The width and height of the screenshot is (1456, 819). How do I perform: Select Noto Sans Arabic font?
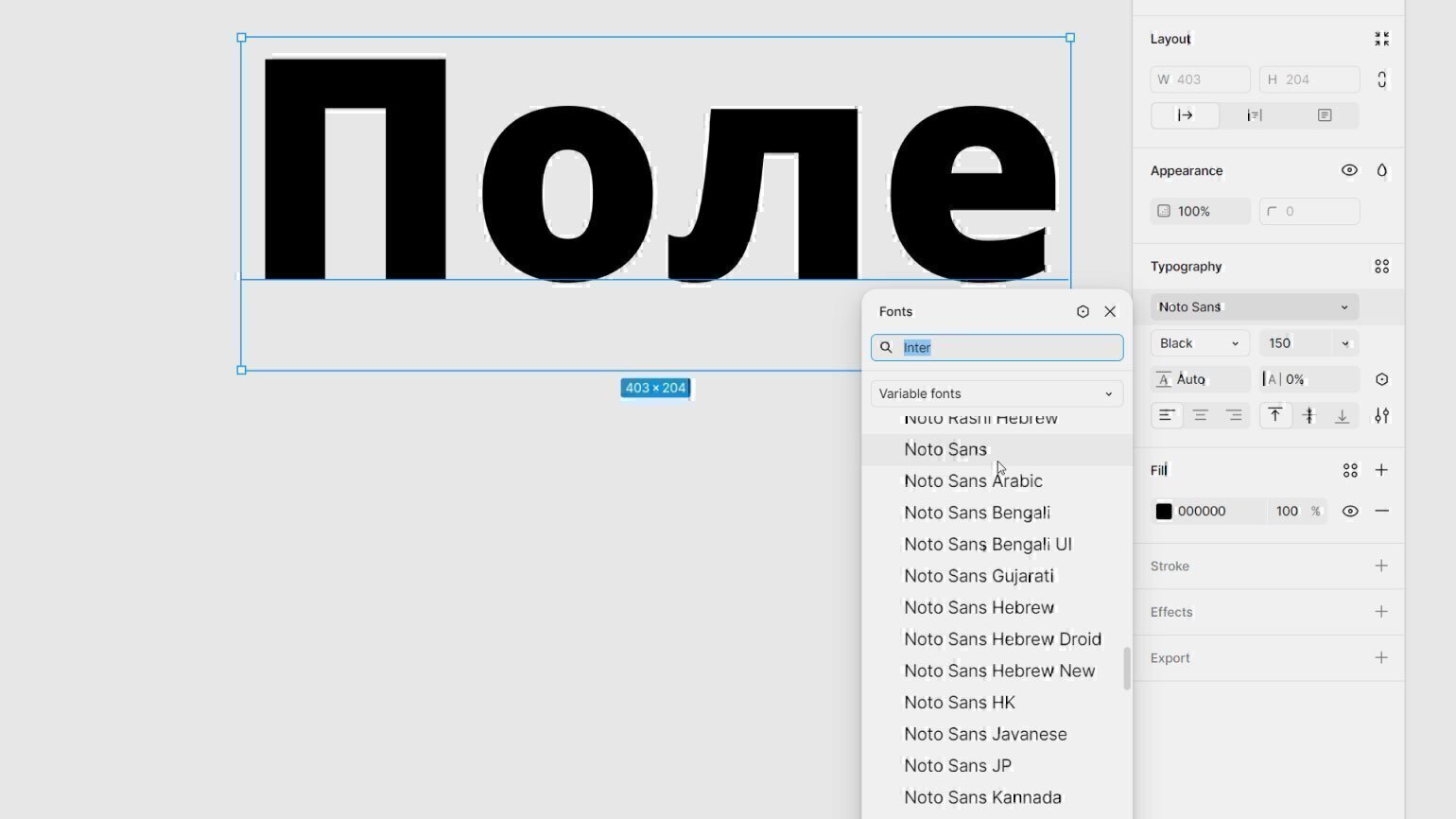[973, 480]
